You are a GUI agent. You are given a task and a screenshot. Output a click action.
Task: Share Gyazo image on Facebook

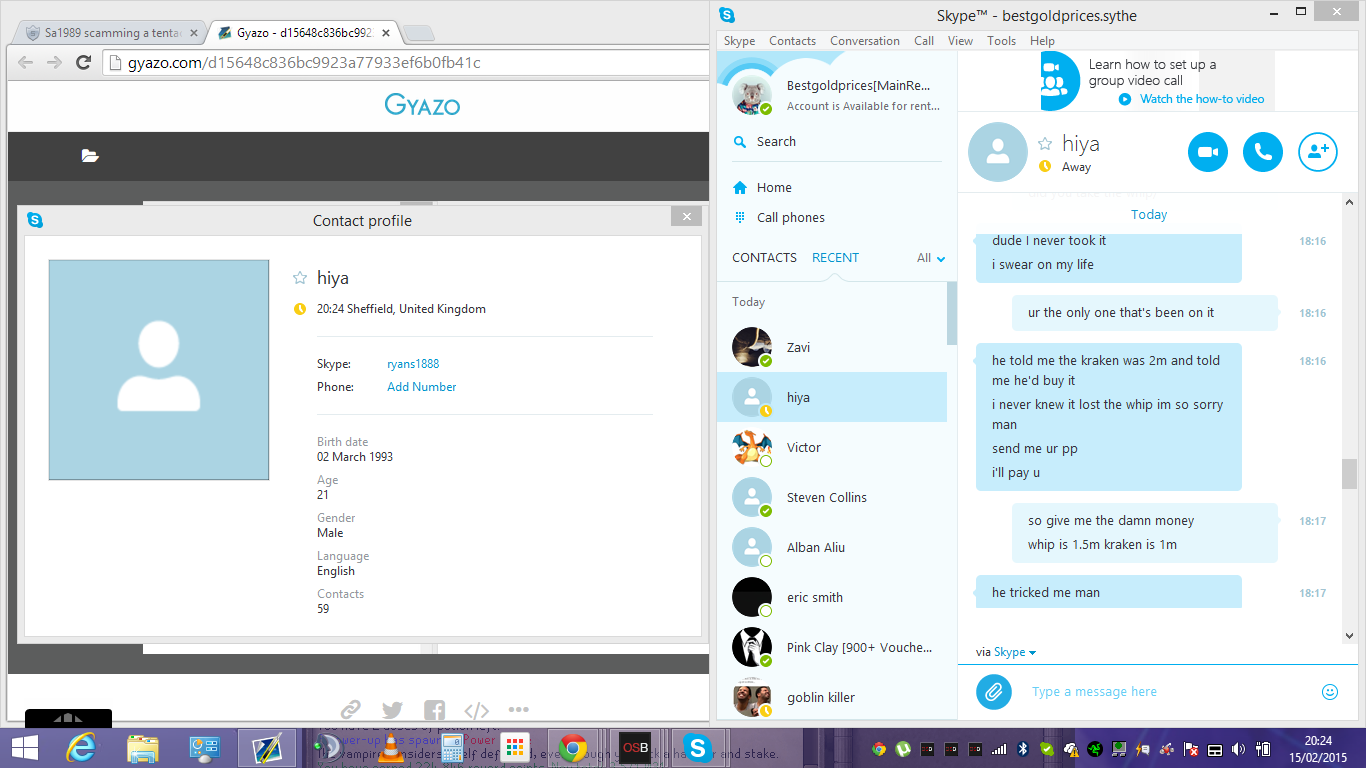pos(434,710)
